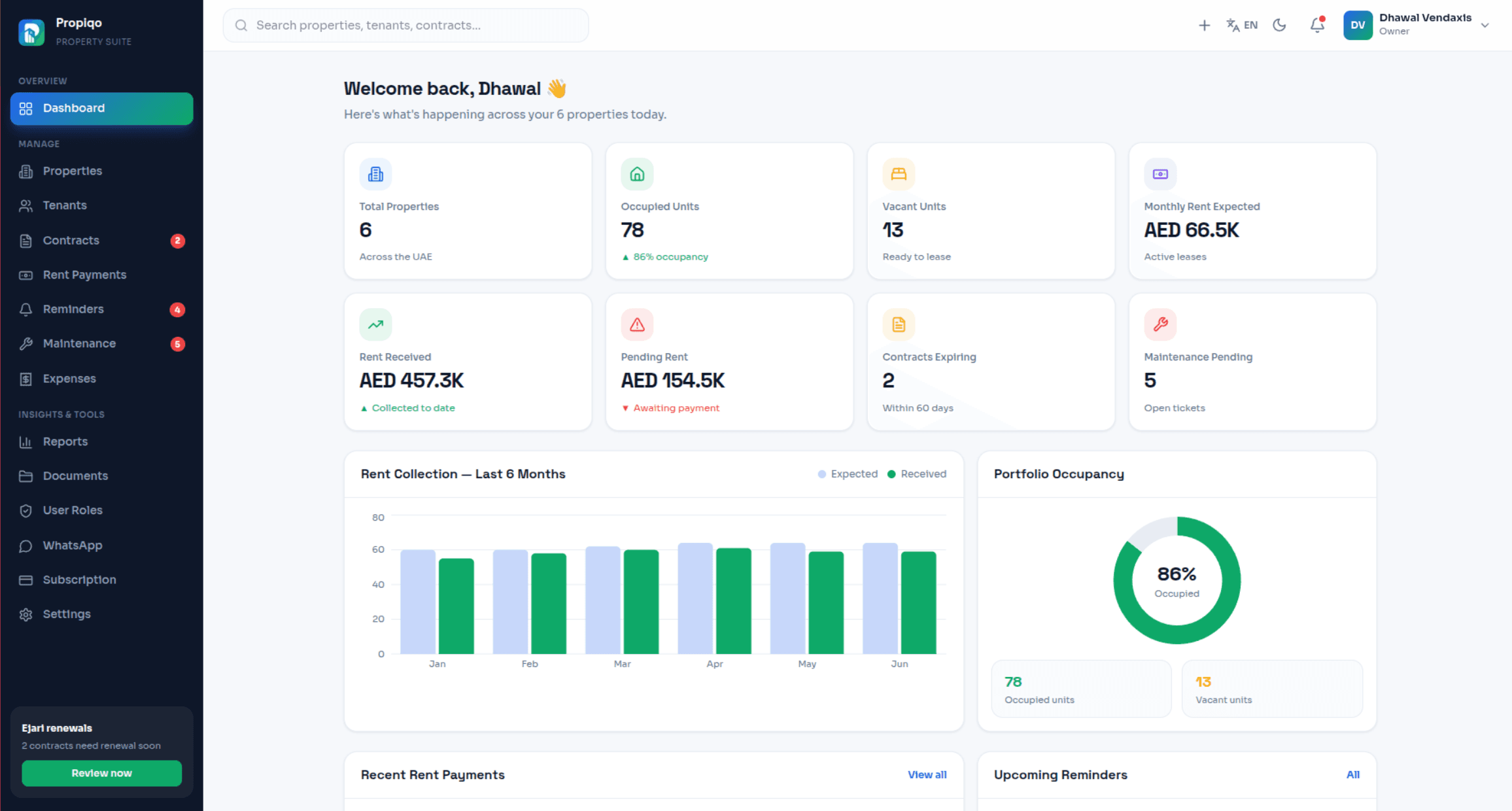Click the Apr expected blue bar
Viewport: 1512px width, 811px height.
point(695,598)
